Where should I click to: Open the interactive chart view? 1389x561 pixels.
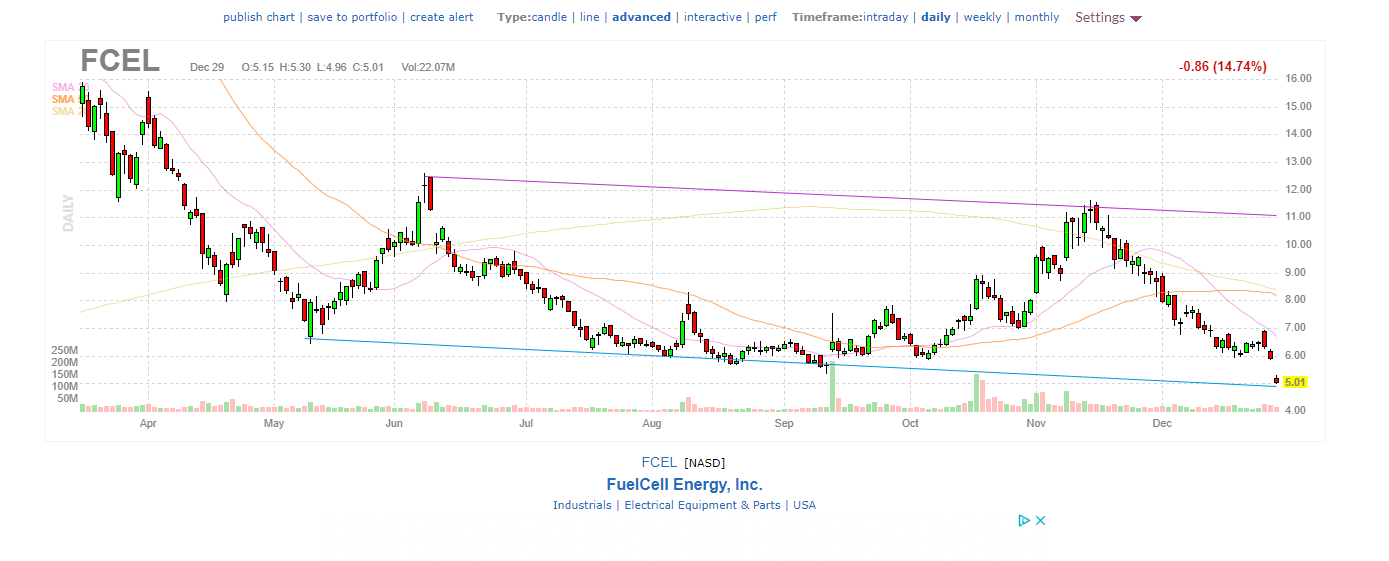[713, 17]
